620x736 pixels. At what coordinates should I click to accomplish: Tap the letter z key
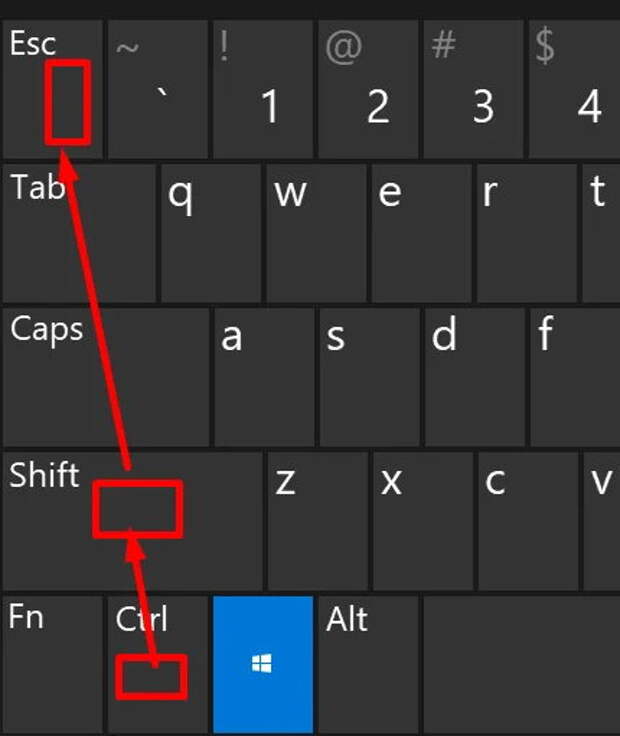click(x=318, y=521)
